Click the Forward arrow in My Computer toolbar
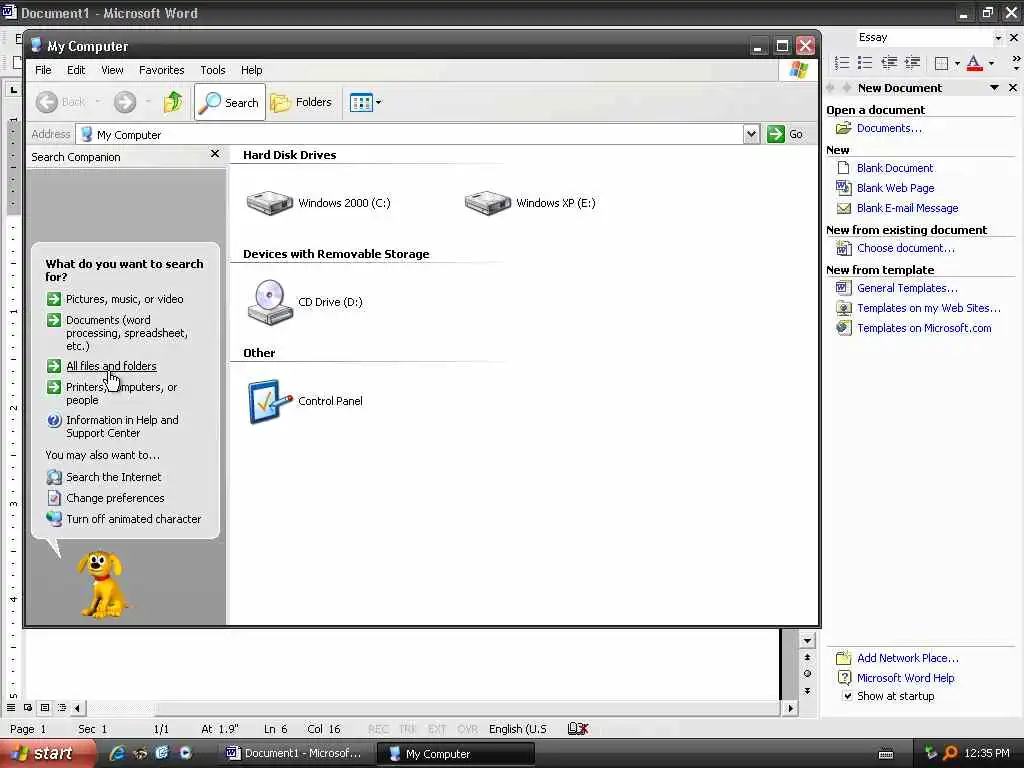This screenshot has width=1024, height=768. click(125, 102)
